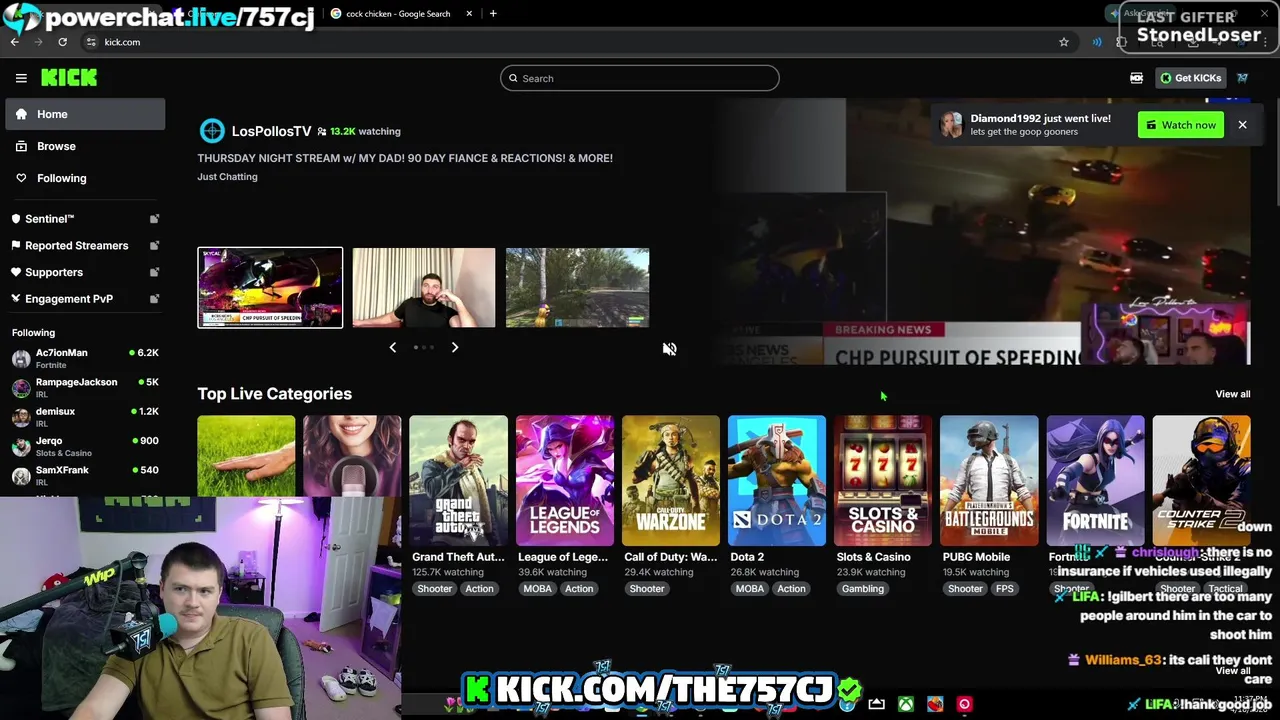The image size is (1280, 720).
Task: Click the Get KICKs button
Action: (x=1190, y=78)
